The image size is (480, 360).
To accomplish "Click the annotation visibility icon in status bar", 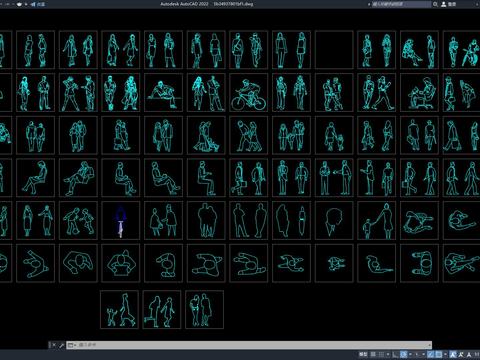I will point(461,354).
